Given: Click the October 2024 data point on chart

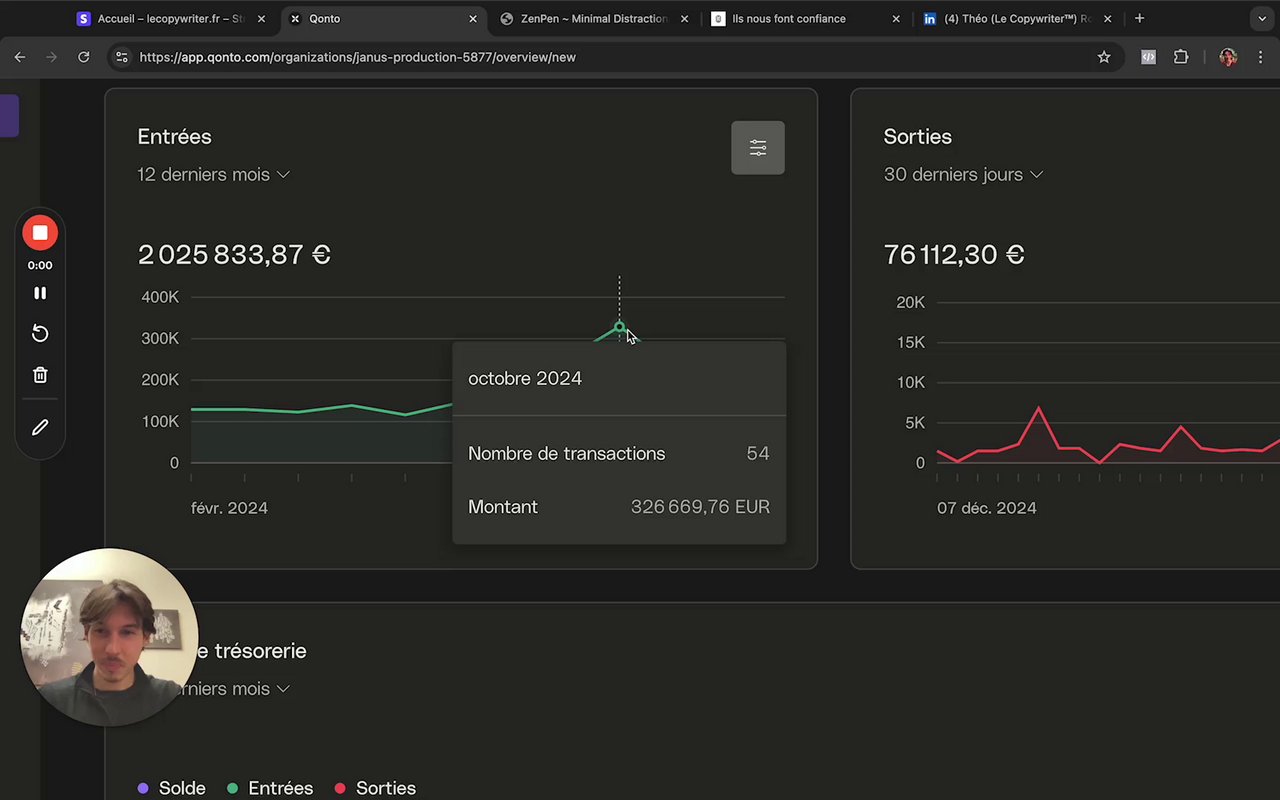Looking at the screenshot, I should point(619,327).
